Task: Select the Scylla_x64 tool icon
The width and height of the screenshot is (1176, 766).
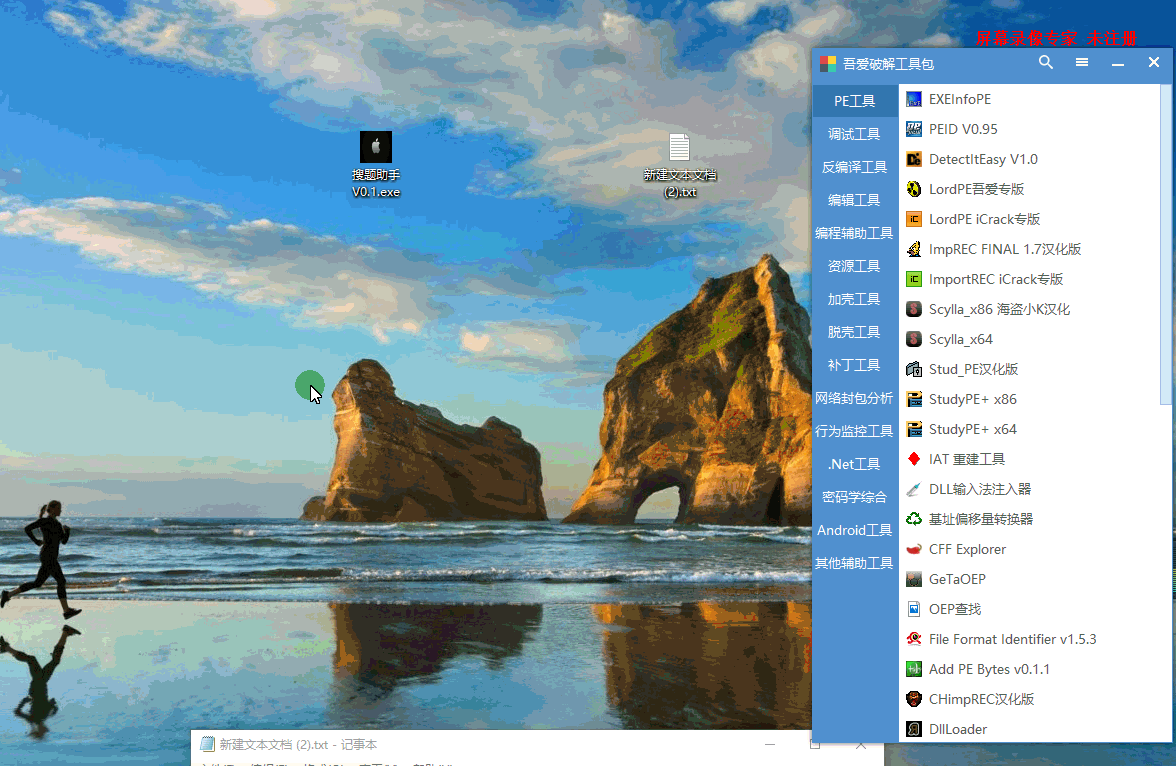Action: [x=914, y=339]
